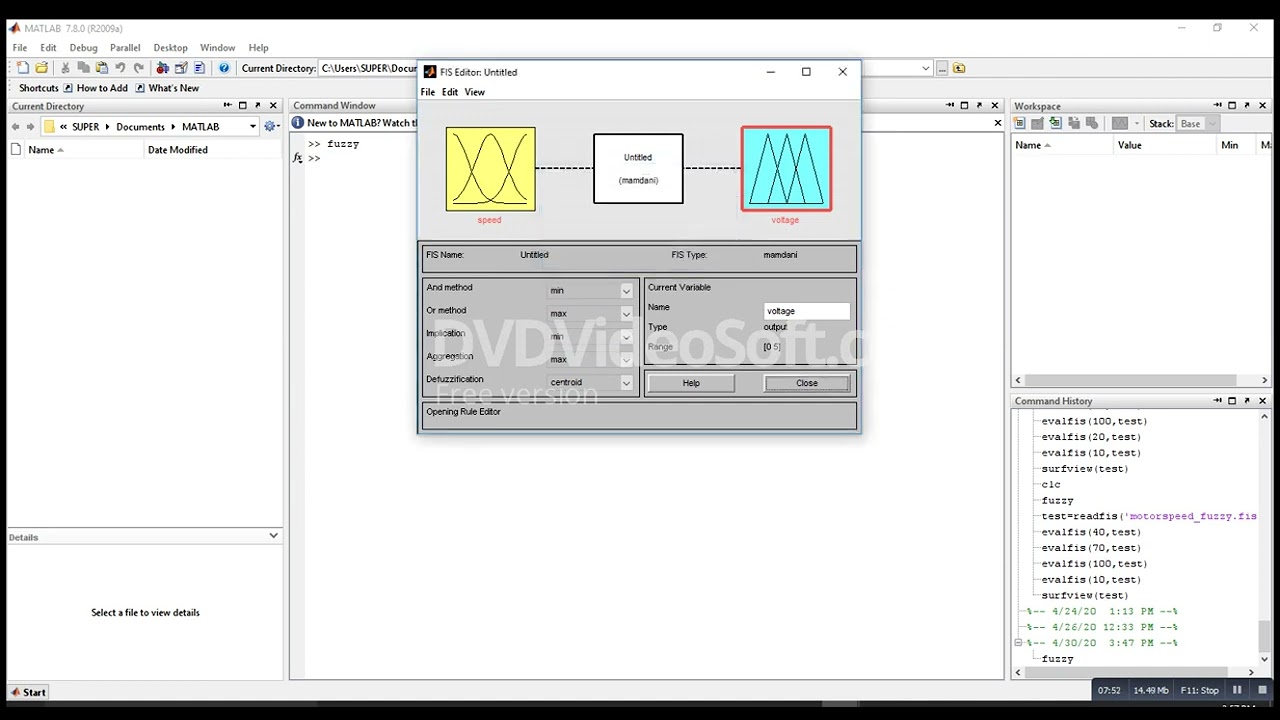Screen dimensions: 1280x720
Task: Click the Shortcuts toolbar label
Action: click(x=39, y=88)
